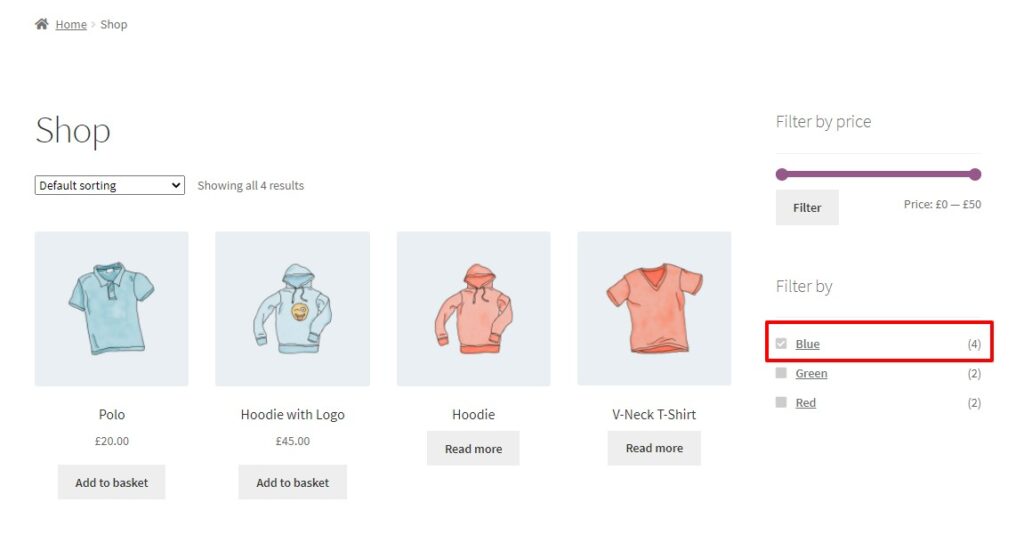This screenshot has height=543, width=1024.
Task: Click the minimum price slider handle
Action: point(782,174)
